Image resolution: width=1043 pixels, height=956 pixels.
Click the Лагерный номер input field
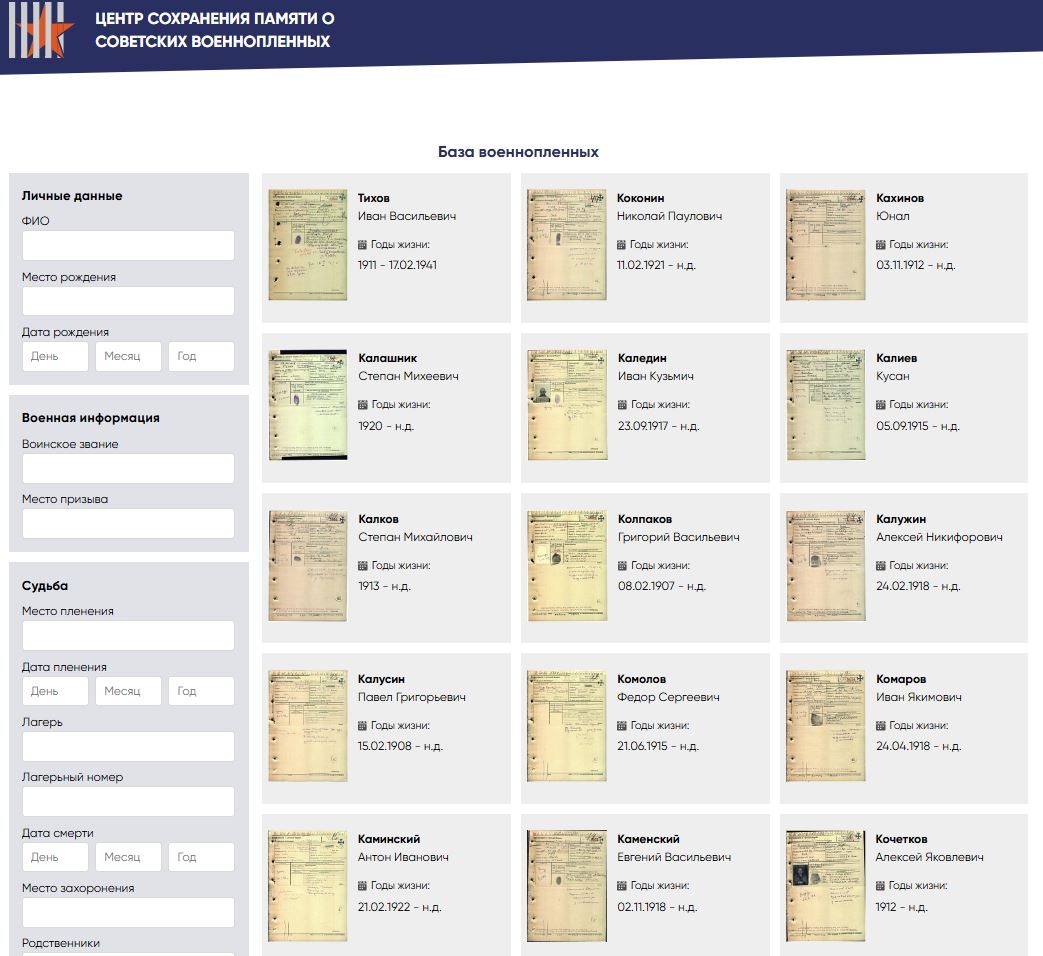pyautogui.click(x=128, y=802)
